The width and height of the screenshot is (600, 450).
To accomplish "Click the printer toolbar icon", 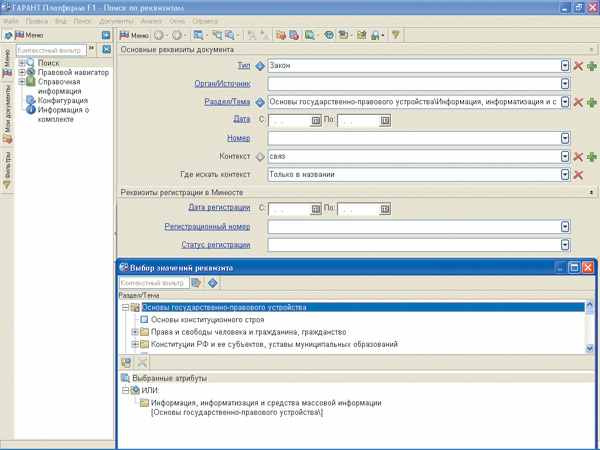I will tap(375, 36).
